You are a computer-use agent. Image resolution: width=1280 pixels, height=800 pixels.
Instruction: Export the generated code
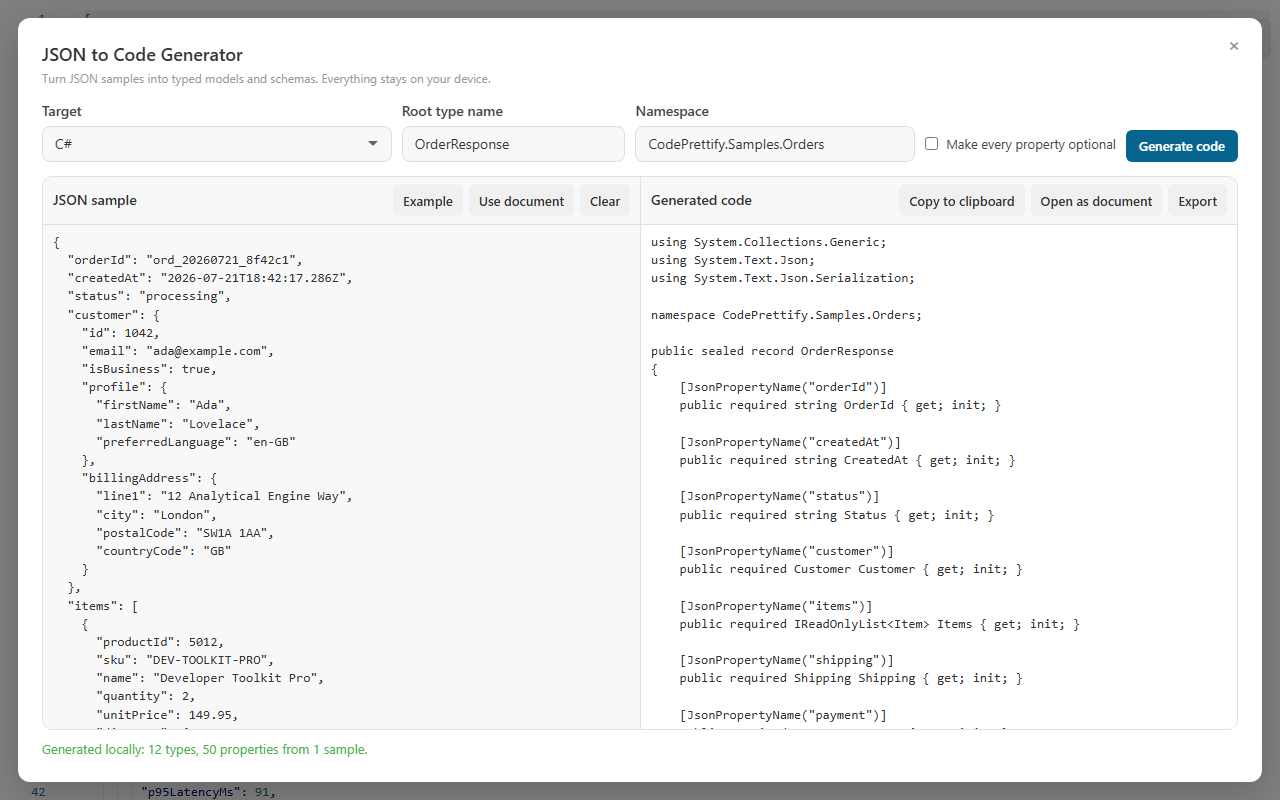(1197, 201)
